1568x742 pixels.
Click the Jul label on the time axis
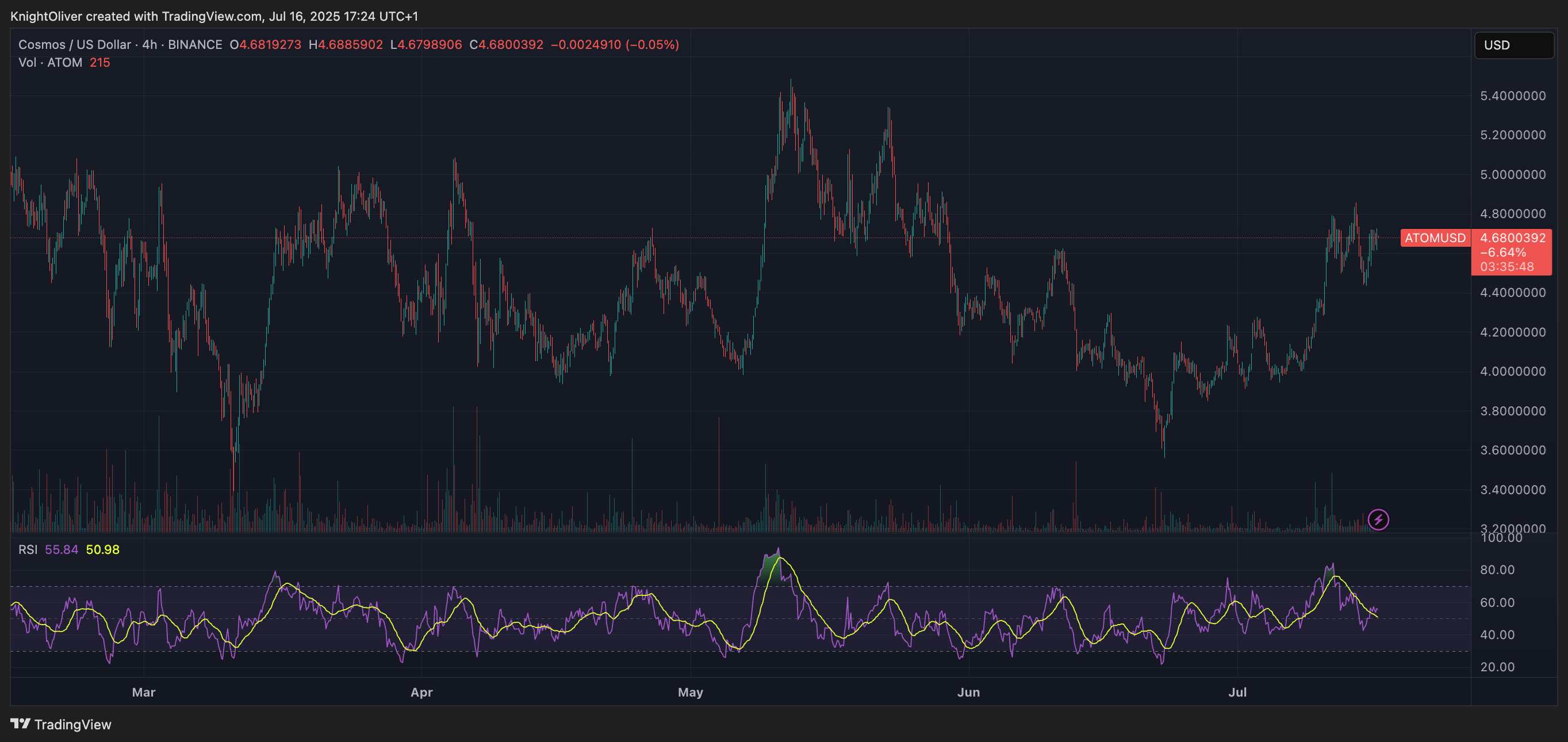tap(1239, 692)
